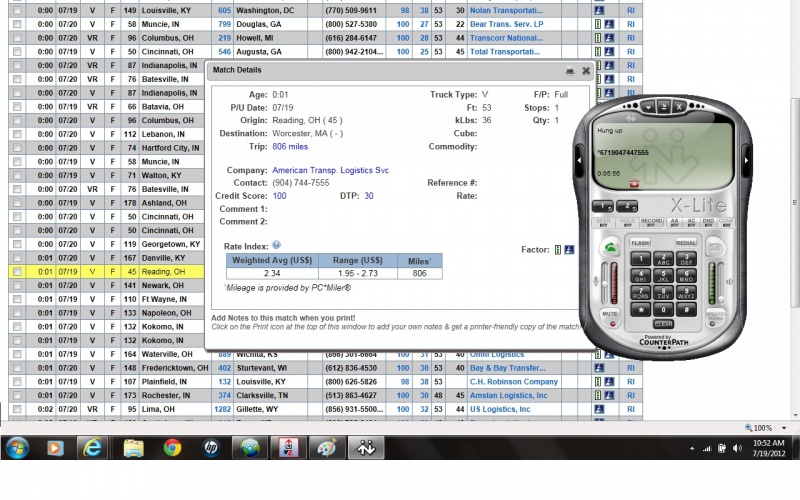Open the 100% zoom level dropdown
Viewport: 800px width, 500px height.
(784, 428)
